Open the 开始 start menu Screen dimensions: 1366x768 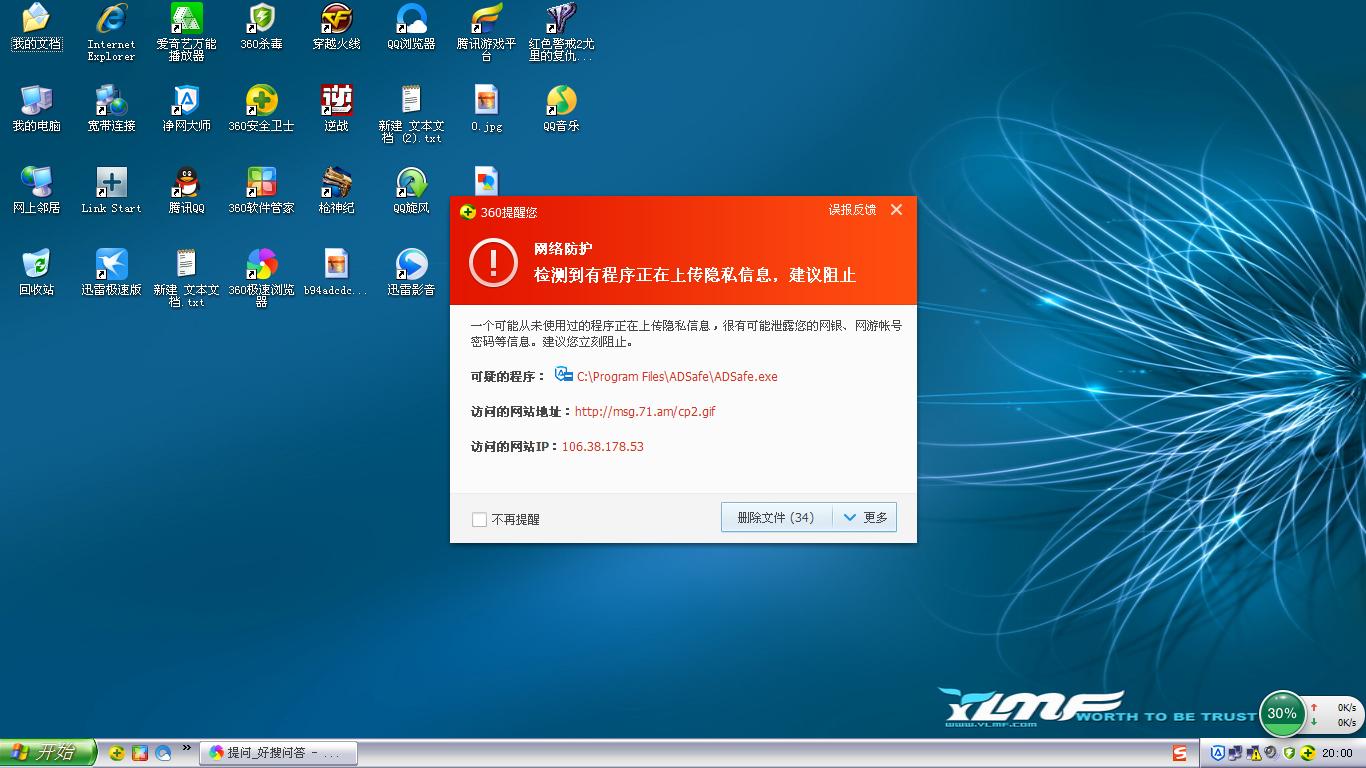click(x=47, y=753)
